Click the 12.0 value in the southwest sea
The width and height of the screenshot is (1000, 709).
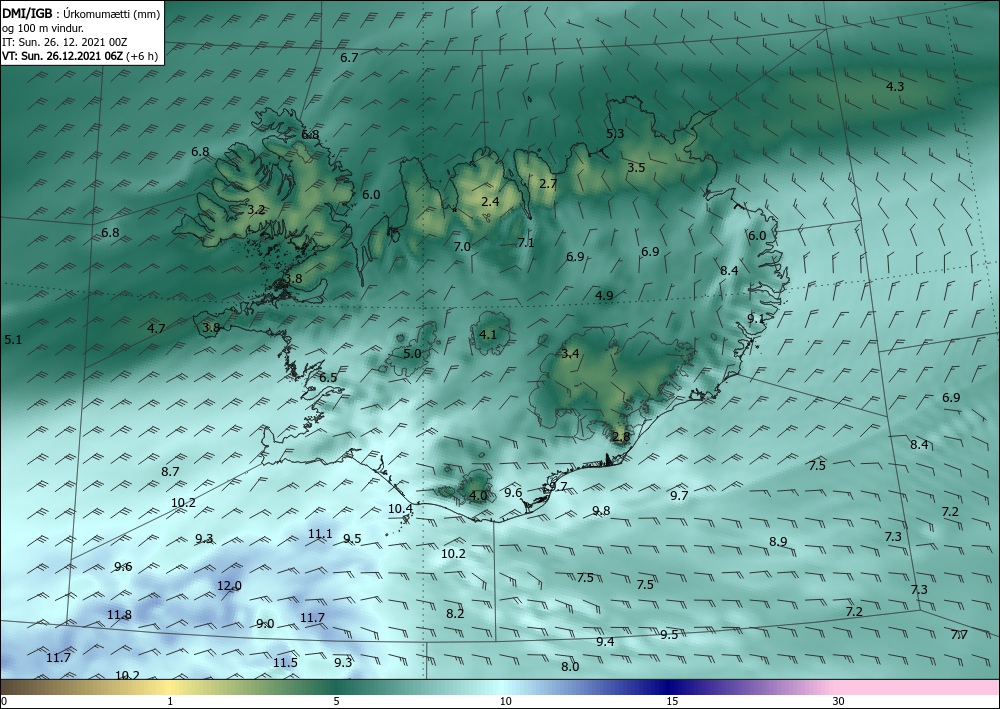coord(230,586)
